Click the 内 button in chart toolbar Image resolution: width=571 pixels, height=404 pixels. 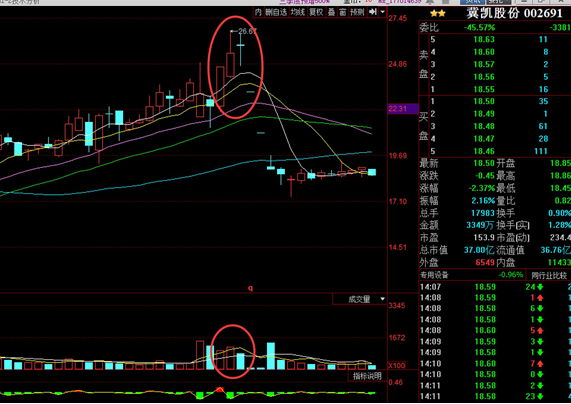(x=258, y=12)
